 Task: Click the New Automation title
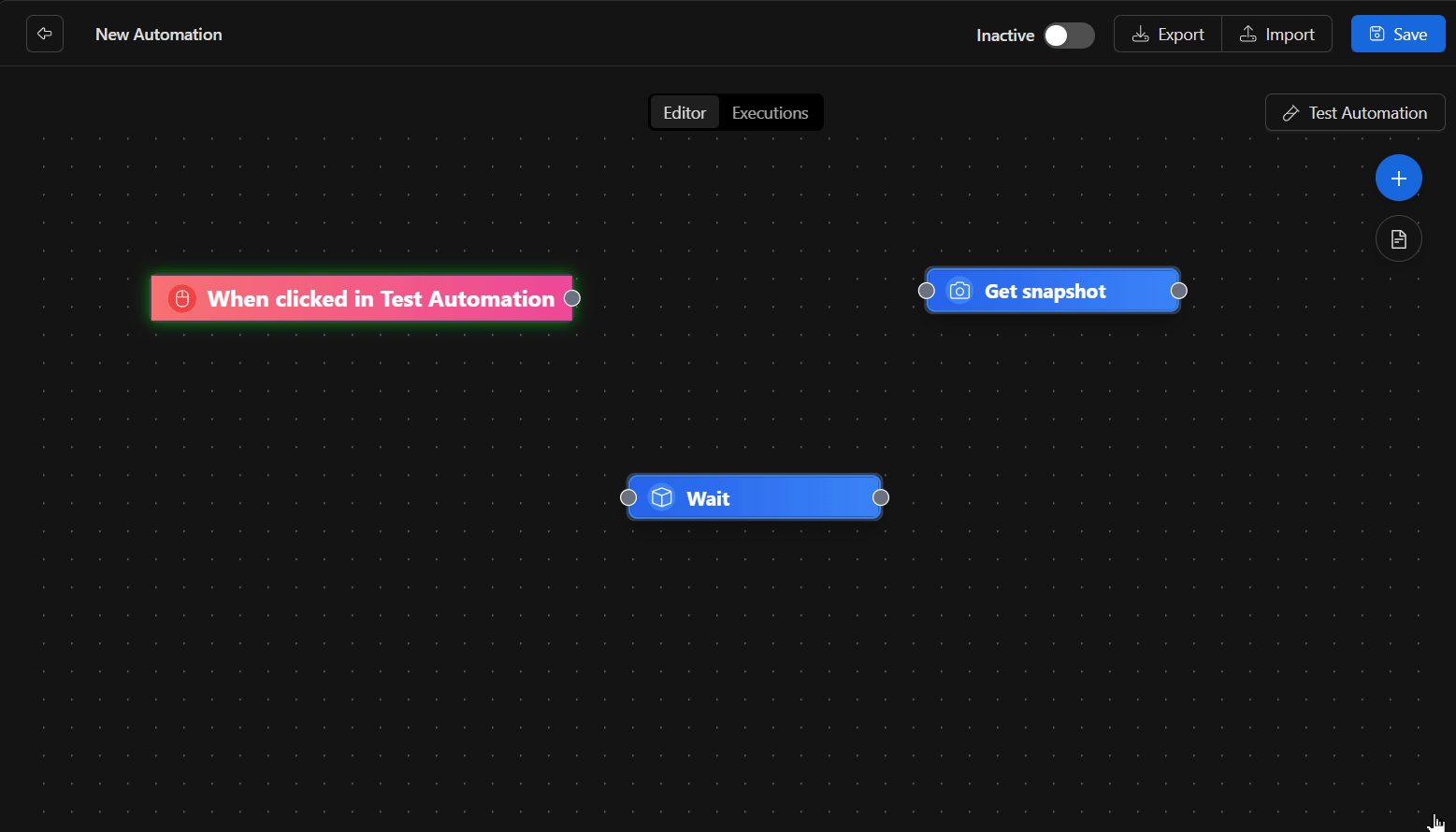click(x=159, y=35)
